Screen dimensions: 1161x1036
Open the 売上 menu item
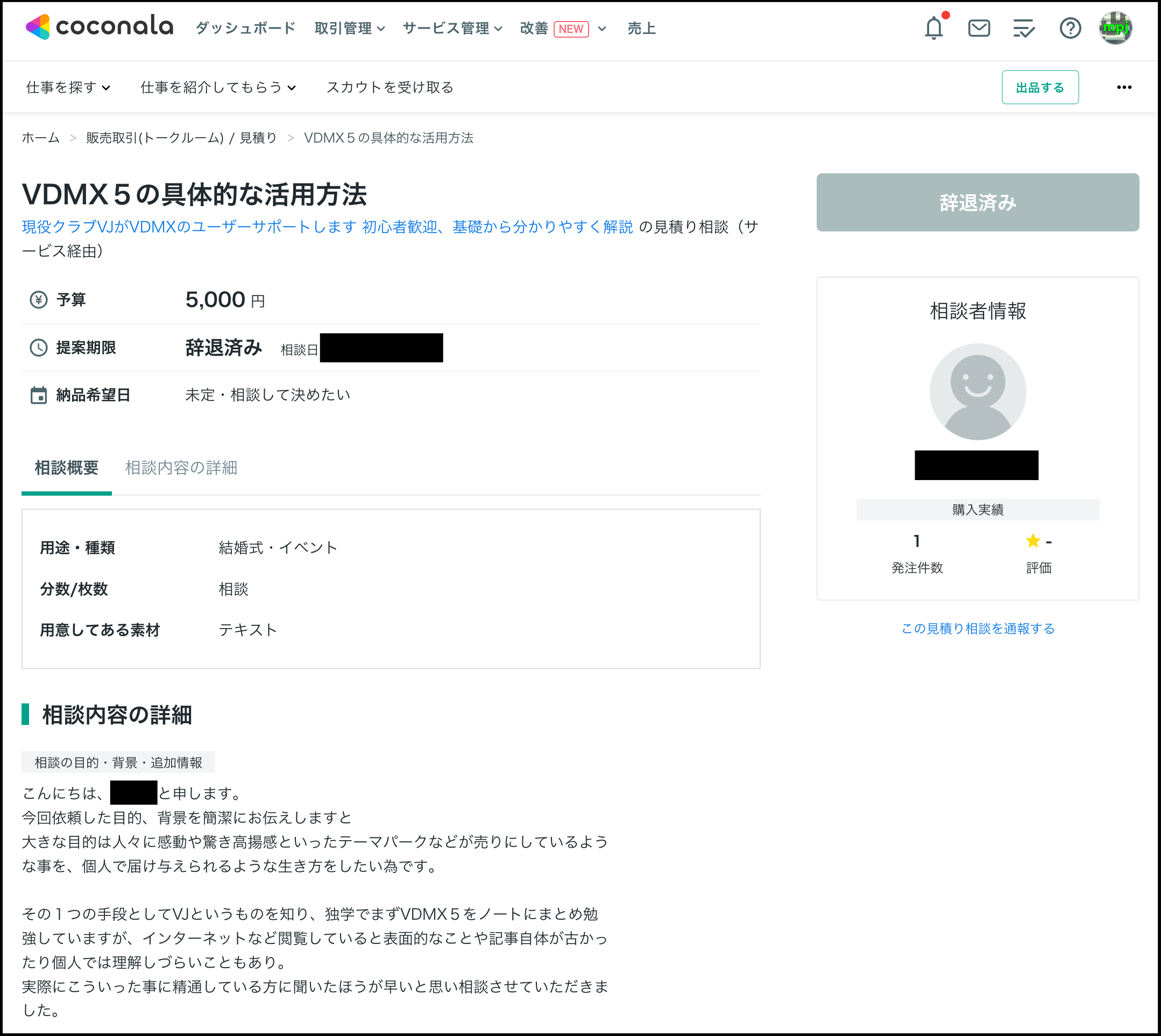point(641,29)
